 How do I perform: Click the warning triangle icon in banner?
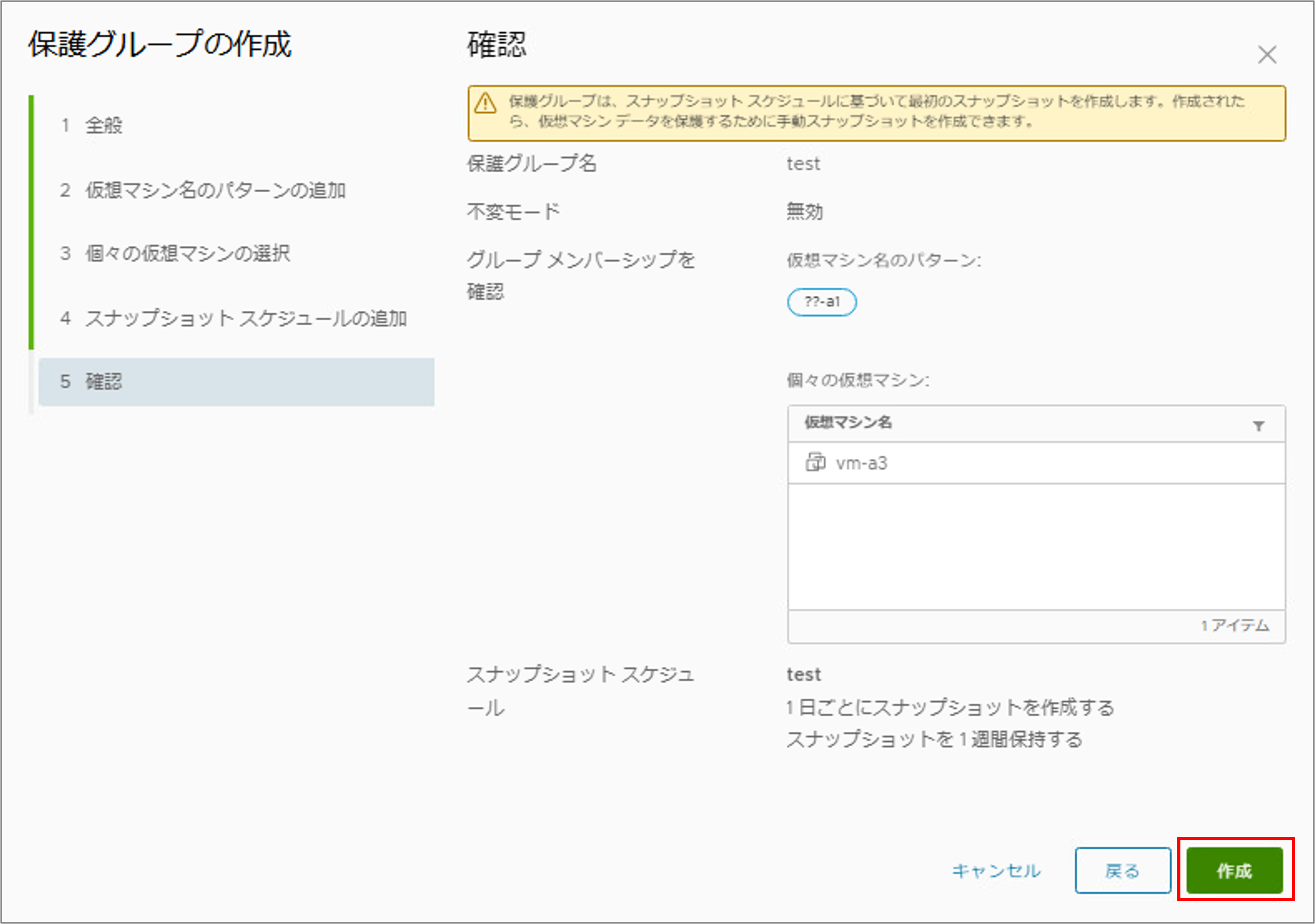tap(485, 104)
